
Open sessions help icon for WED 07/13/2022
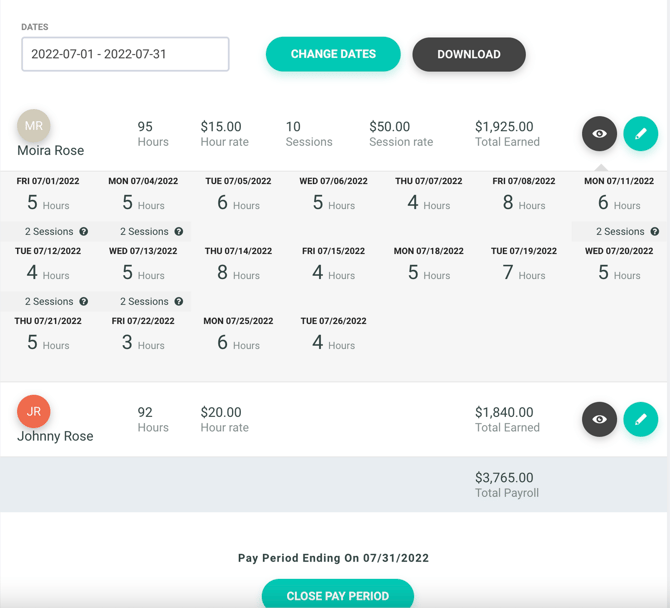(179, 302)
